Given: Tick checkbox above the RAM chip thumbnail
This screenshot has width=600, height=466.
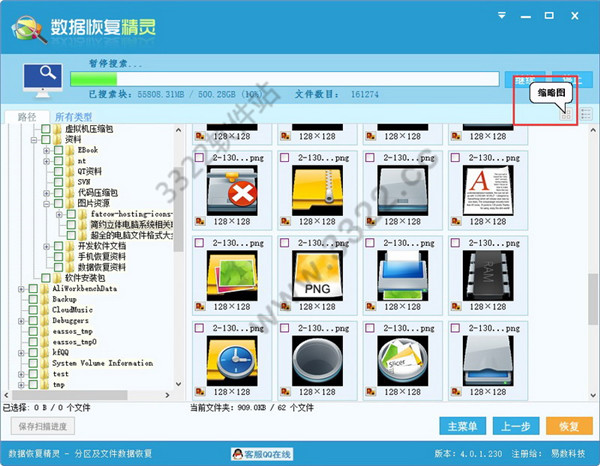Looking at the screenshot, I should coord(455,243).
